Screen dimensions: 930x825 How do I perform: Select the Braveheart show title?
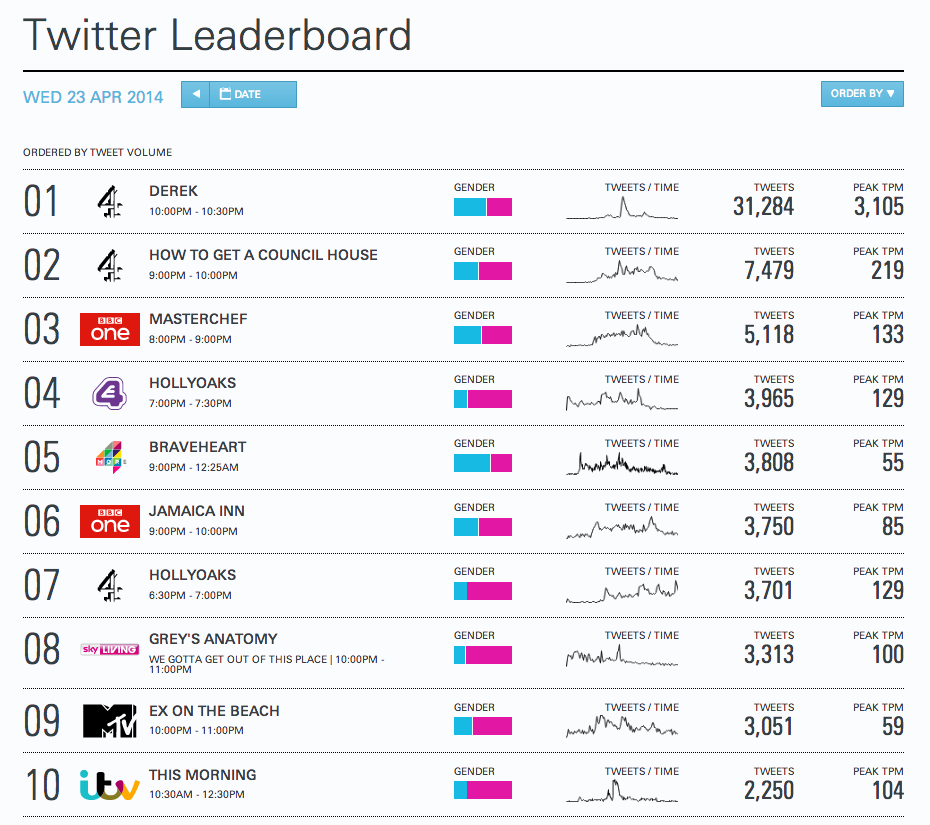coord(197,447)
